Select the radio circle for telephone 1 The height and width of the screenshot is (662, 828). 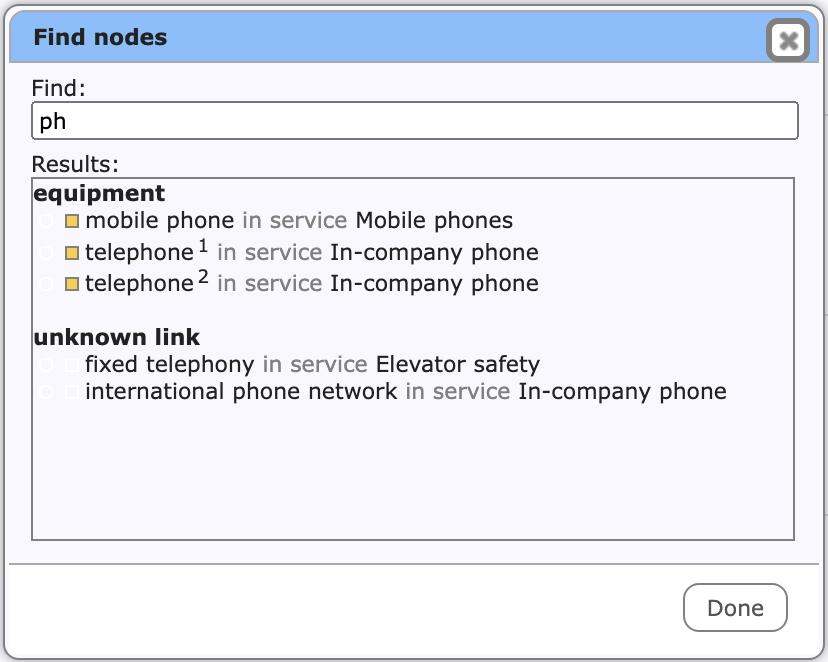46,253
